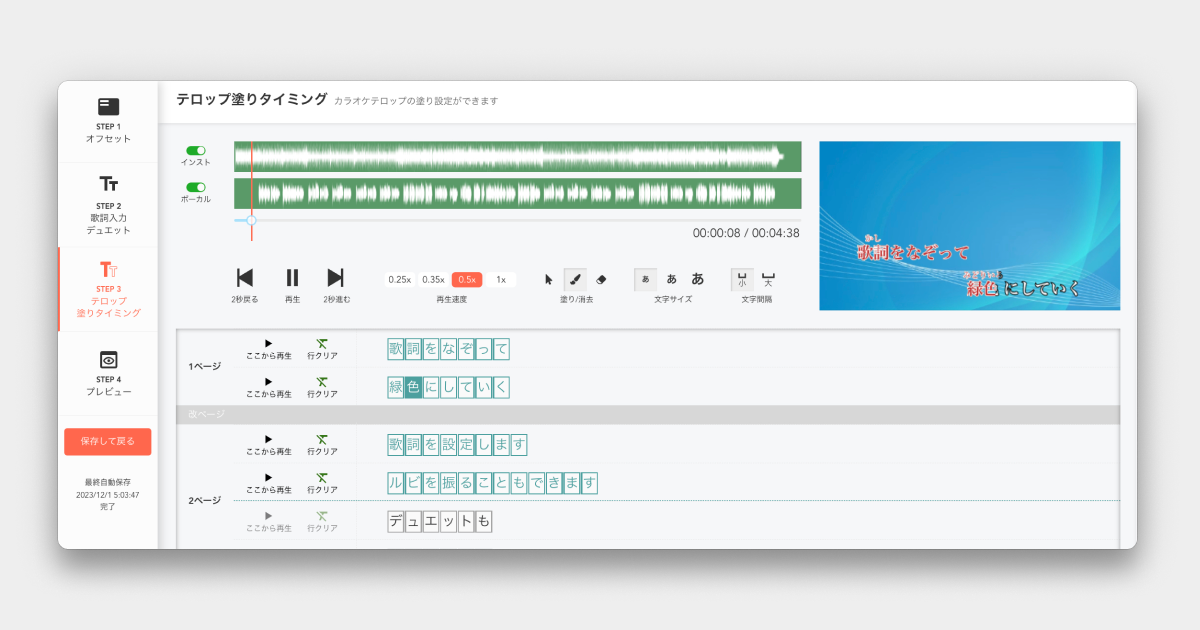This screenshot has width=1200, height=630.
Task: Skip forward 2 seconds
Action: point(336,278)
